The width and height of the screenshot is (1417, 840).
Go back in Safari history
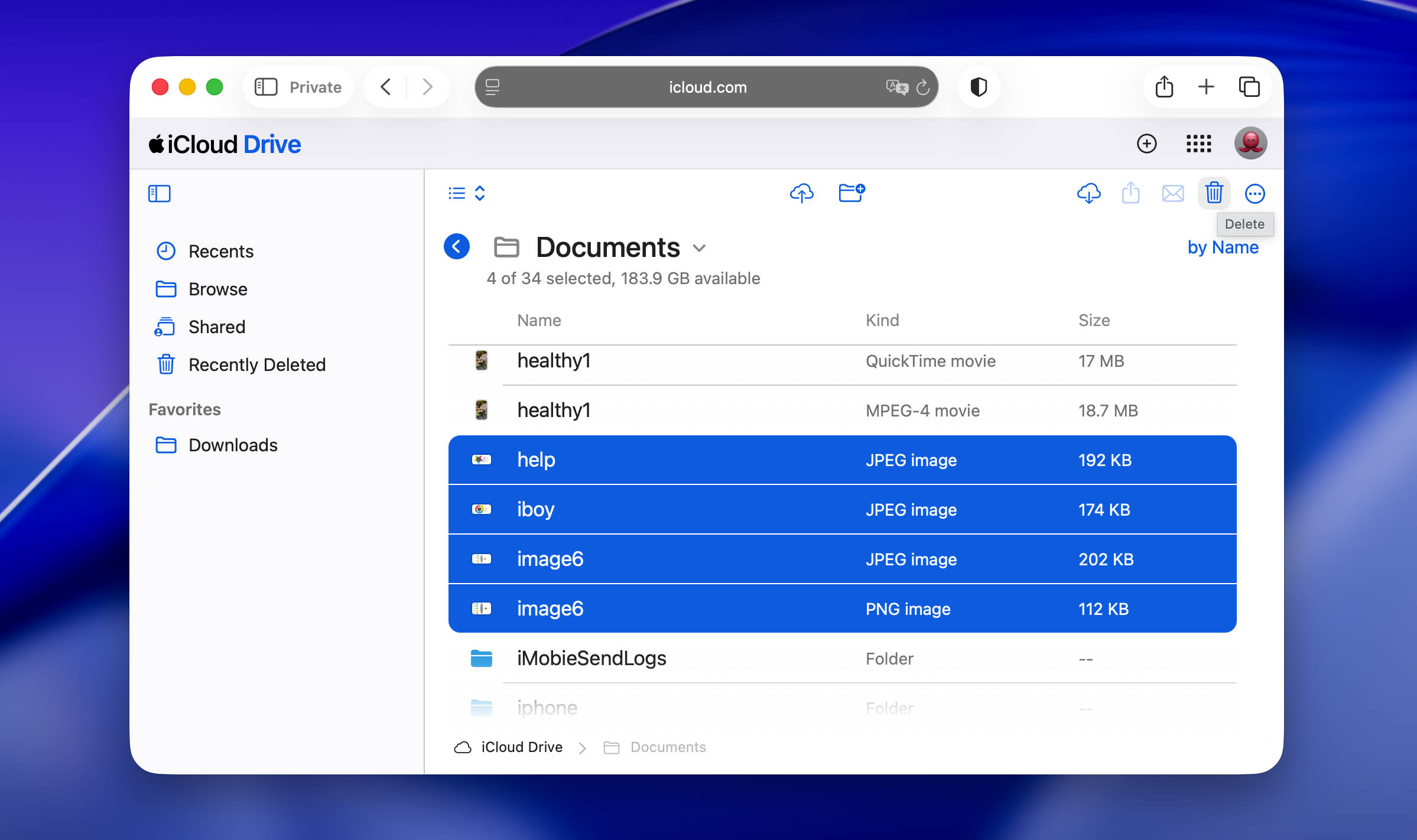click(x=385, y=87)
